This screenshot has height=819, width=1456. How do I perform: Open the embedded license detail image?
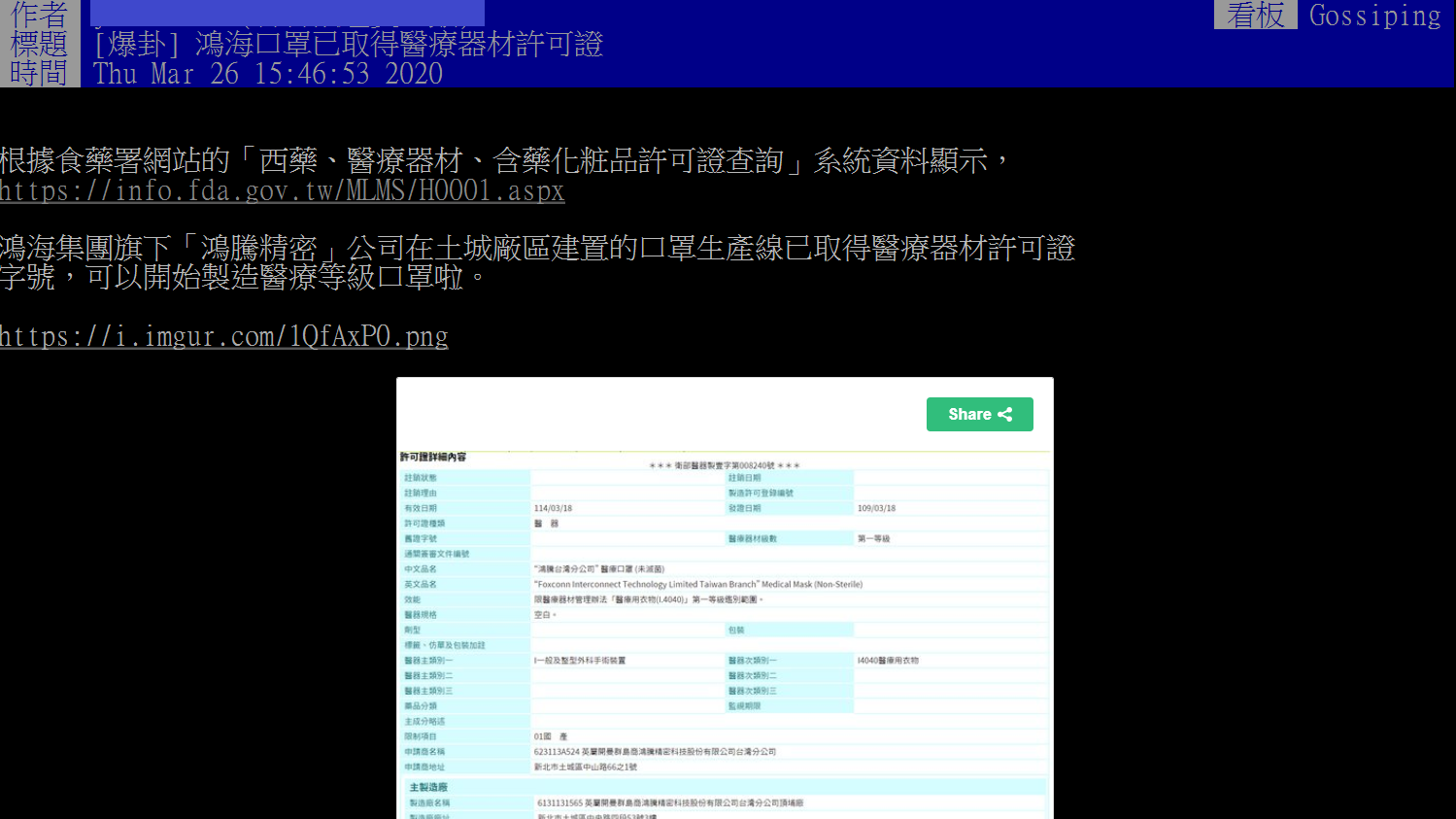coord(725,597)
